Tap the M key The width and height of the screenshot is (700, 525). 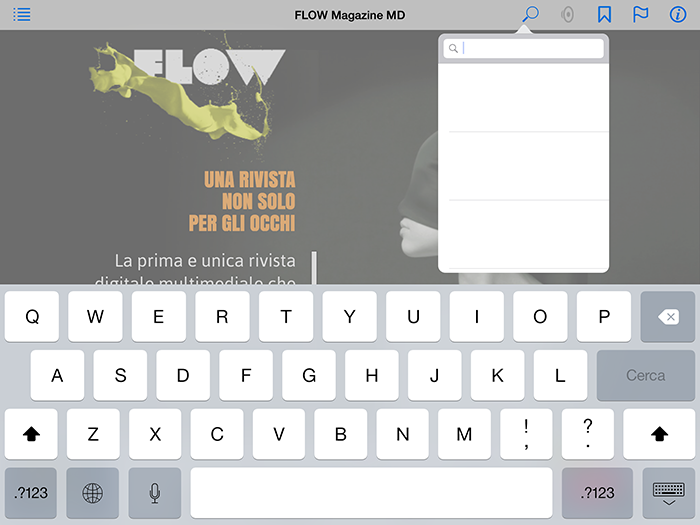[464, 433]
